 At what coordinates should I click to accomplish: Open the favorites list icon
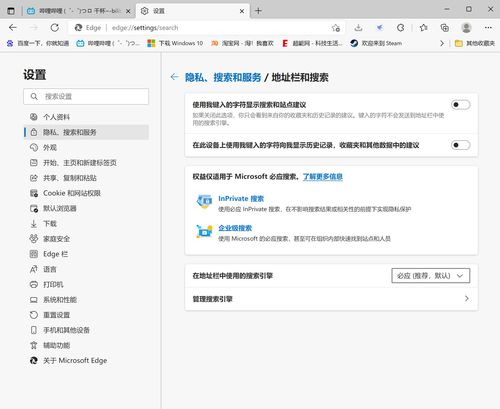pyautogui.click(x=424, y=28)
